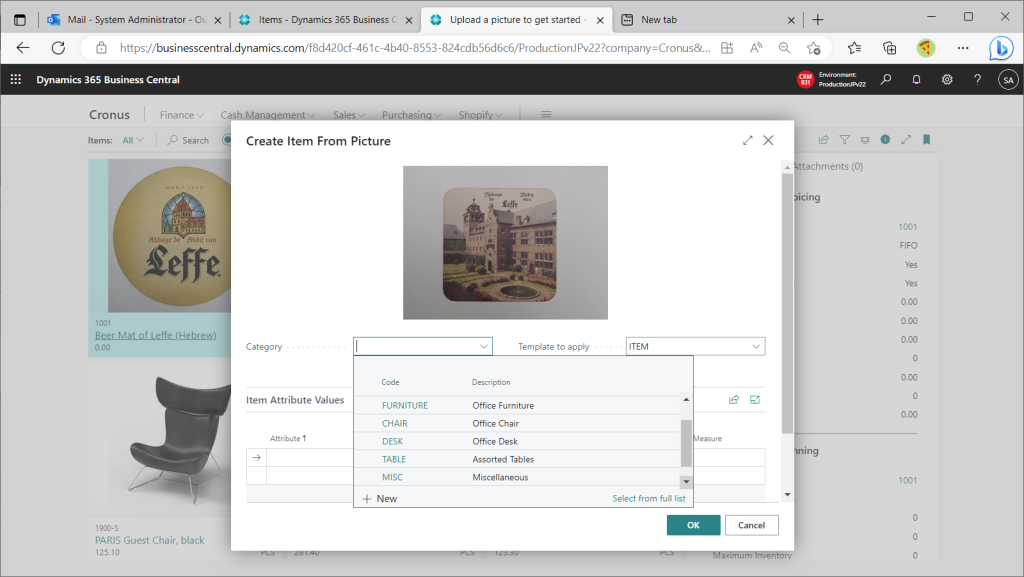Click the share icon on the Items page toolbar

click(x=824, y=140)
